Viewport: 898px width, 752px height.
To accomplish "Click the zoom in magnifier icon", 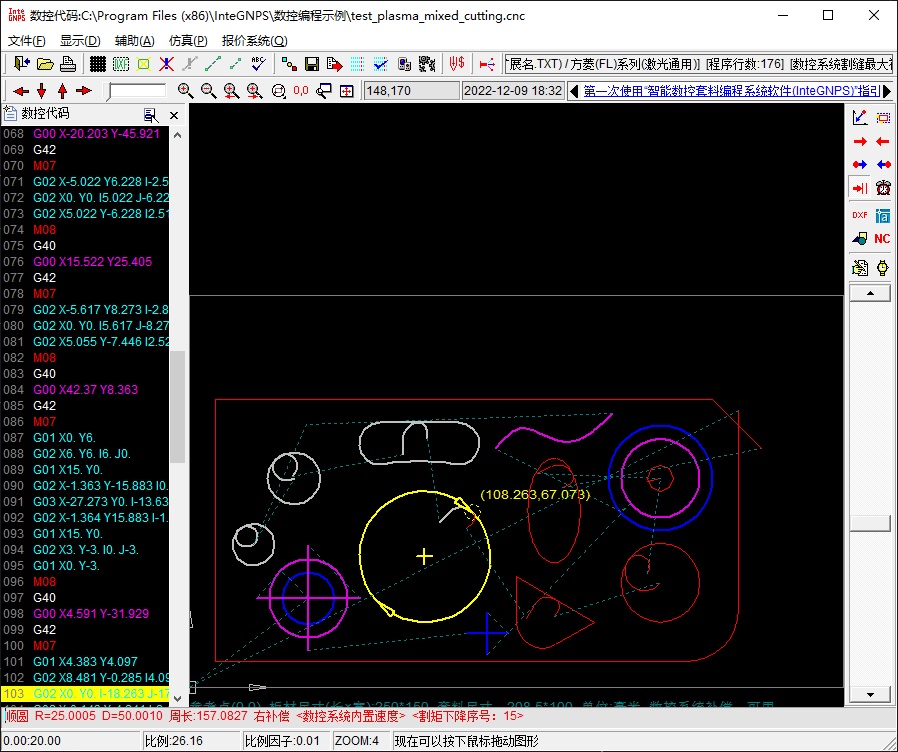I will click(185, 91).
